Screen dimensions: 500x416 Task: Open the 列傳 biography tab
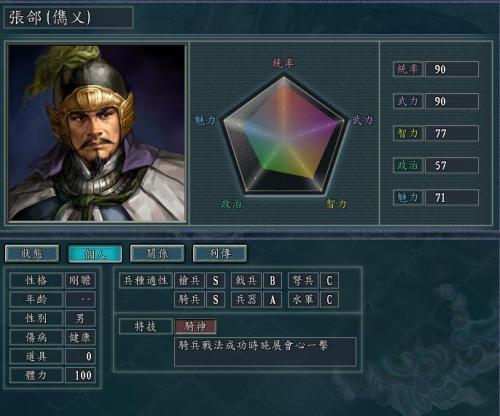click(220, 254)
